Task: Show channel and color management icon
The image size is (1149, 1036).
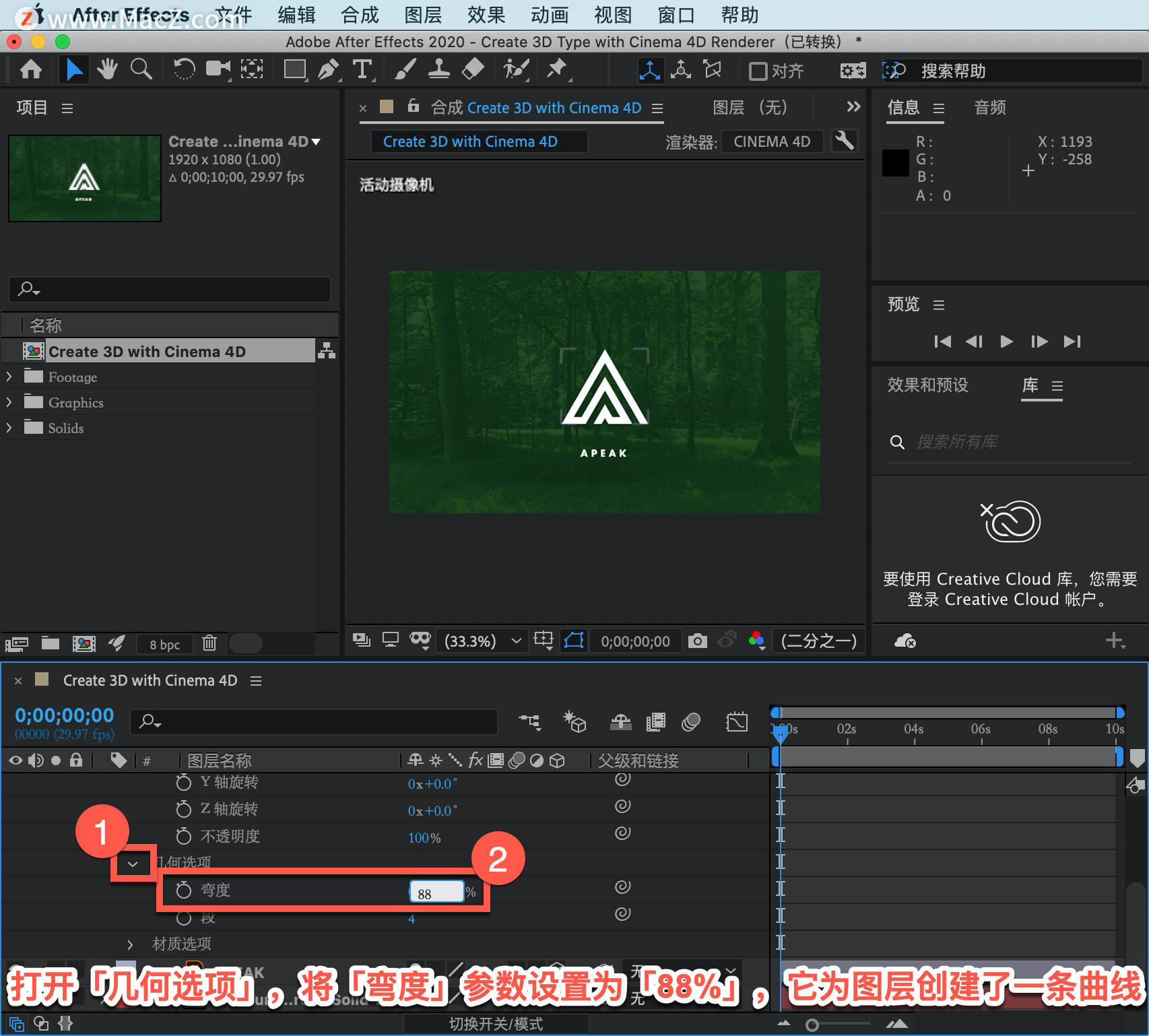Action: pyautogui.click(x=756, y=641)
